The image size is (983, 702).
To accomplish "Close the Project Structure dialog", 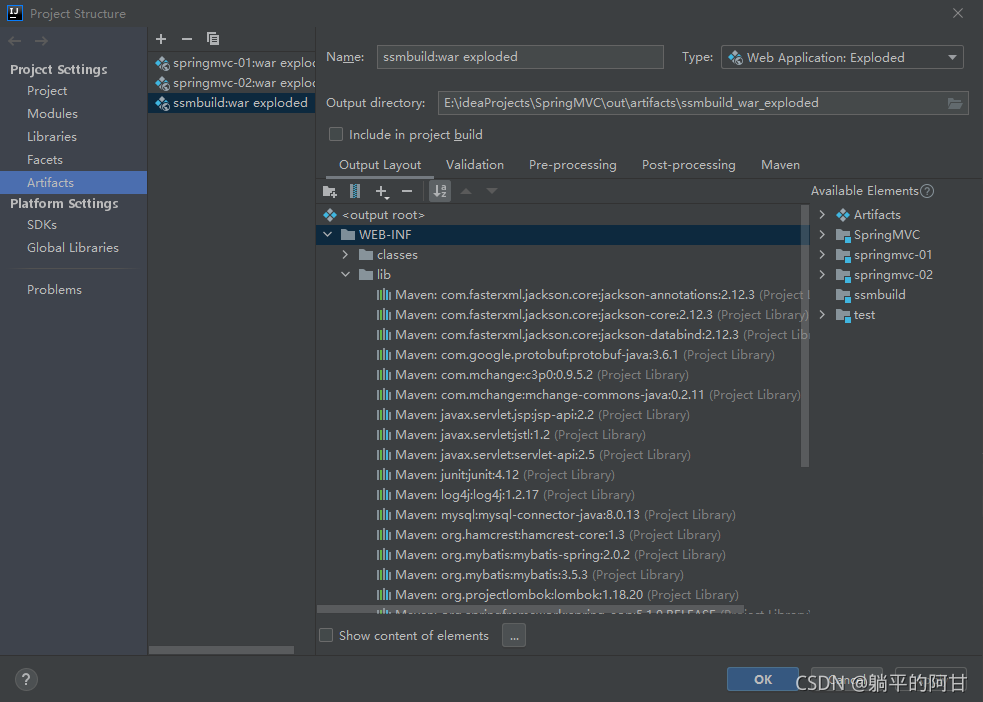I will pos(957,13).
